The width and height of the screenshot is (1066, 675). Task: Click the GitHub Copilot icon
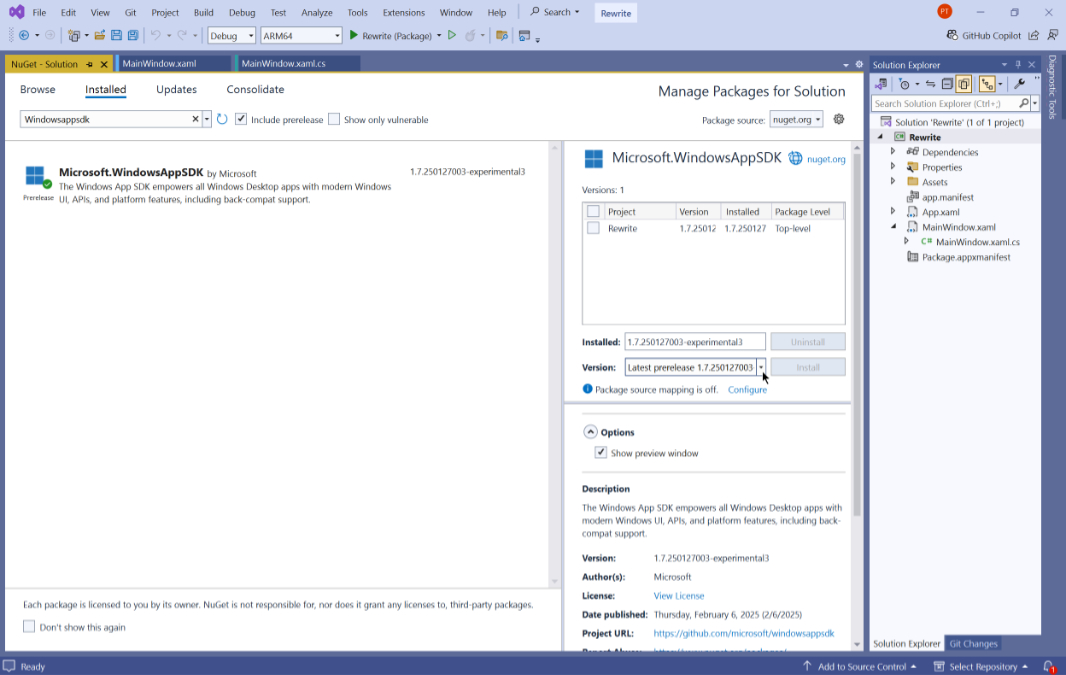953,35
